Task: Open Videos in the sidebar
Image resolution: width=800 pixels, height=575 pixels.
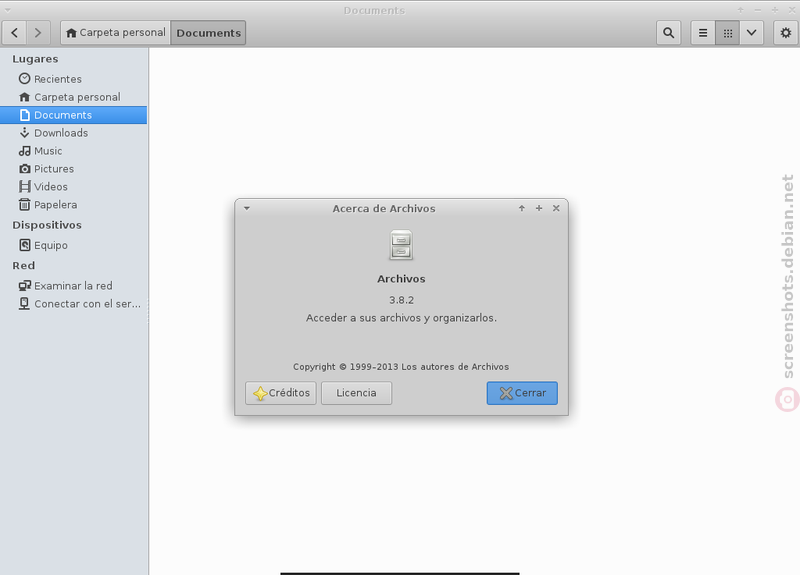Action: point(73,186)
